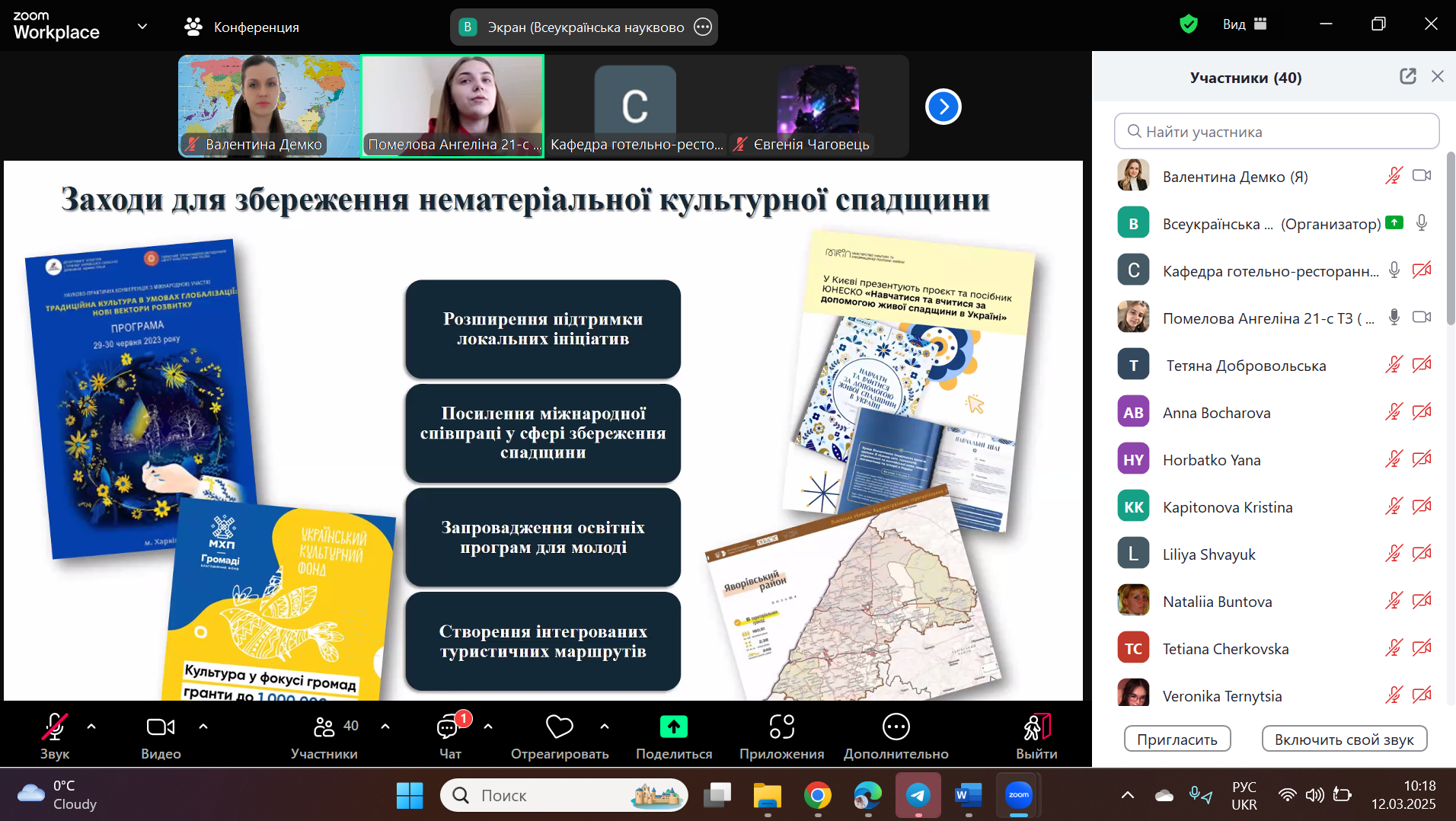This screenshot has width=1456, height=821.
Task: Expand video options arrow beside Video
Action: pos(203,727)
